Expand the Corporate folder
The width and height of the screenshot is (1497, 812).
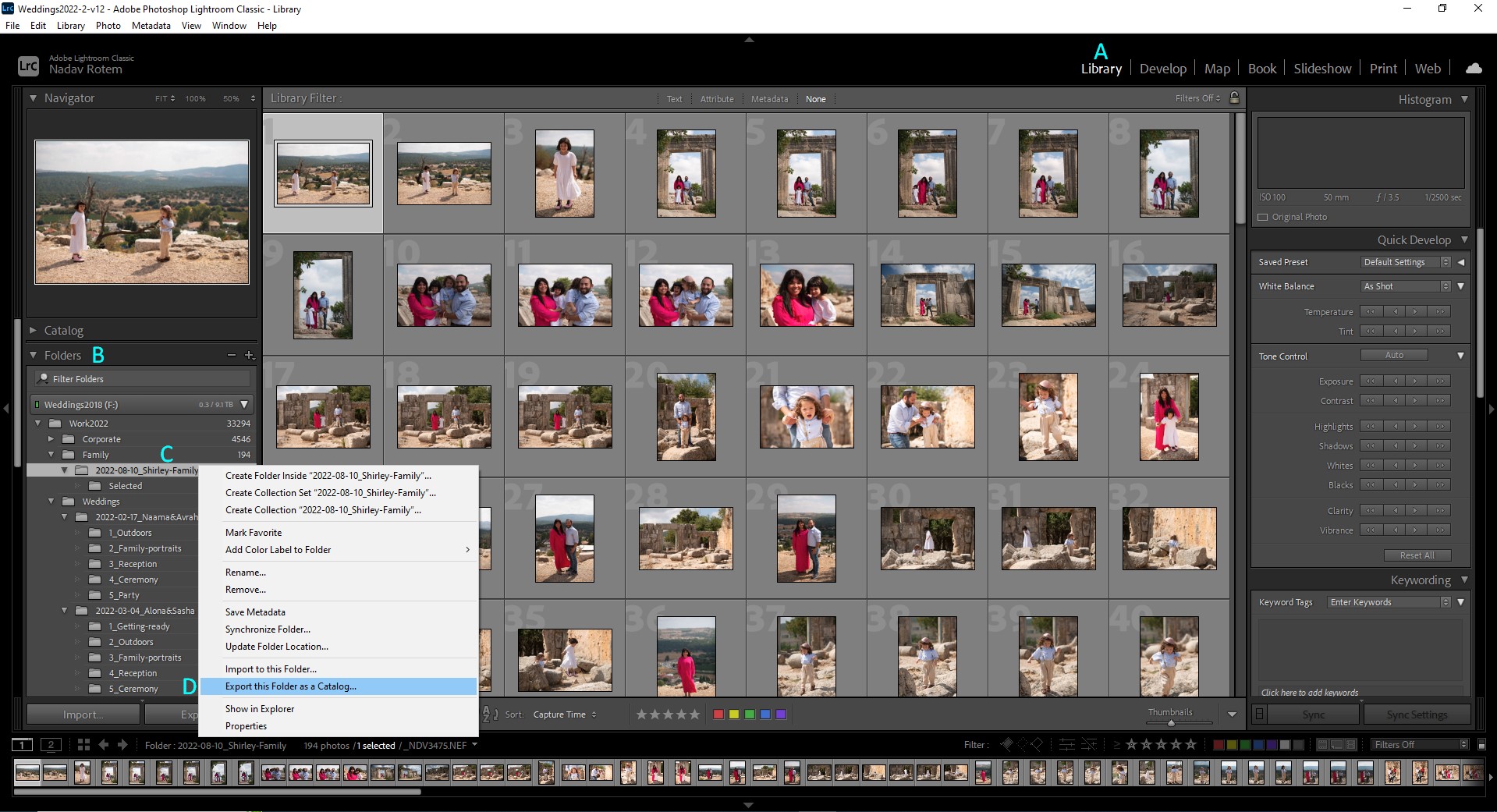click(51, 439)
